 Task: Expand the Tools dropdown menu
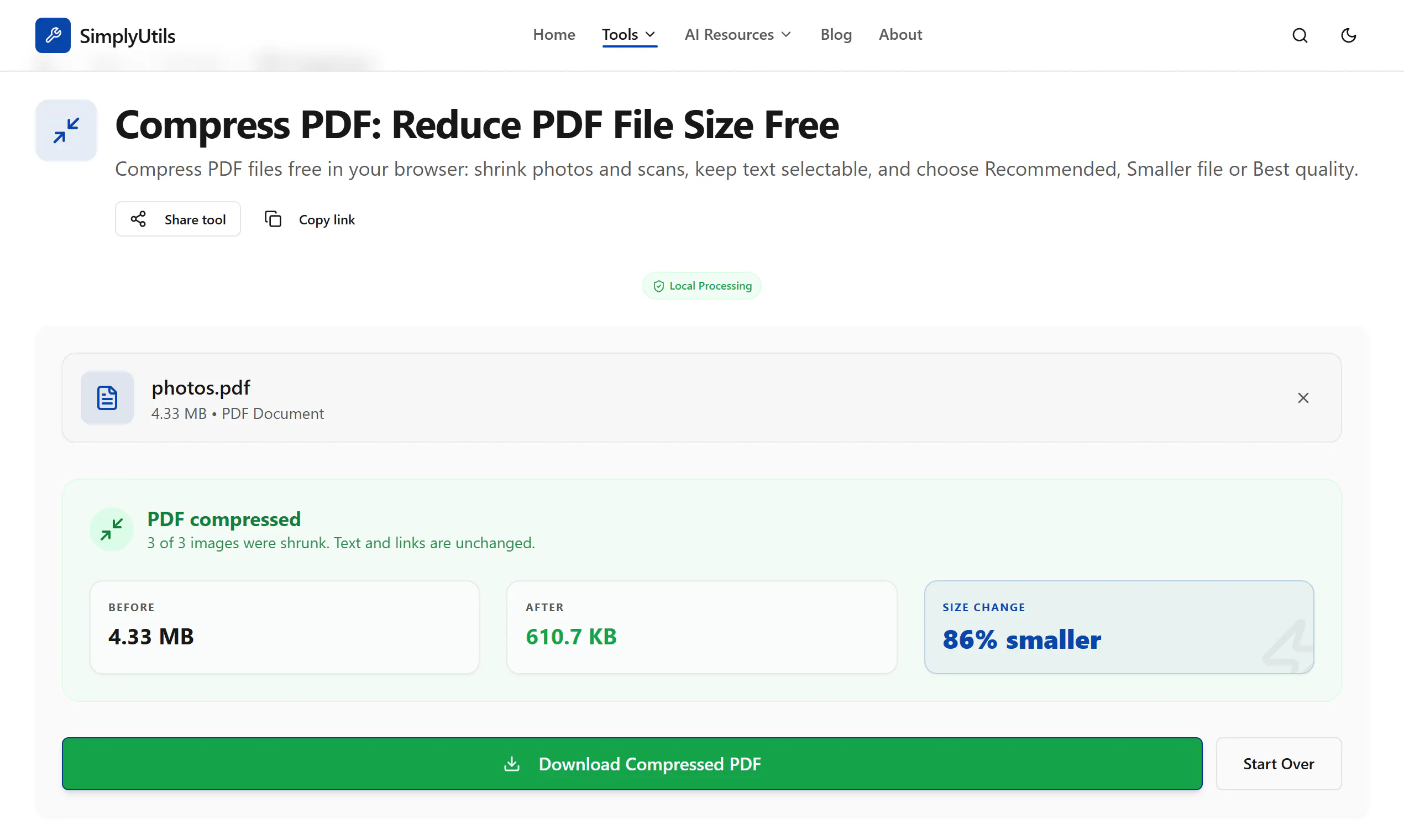[629, 35]
